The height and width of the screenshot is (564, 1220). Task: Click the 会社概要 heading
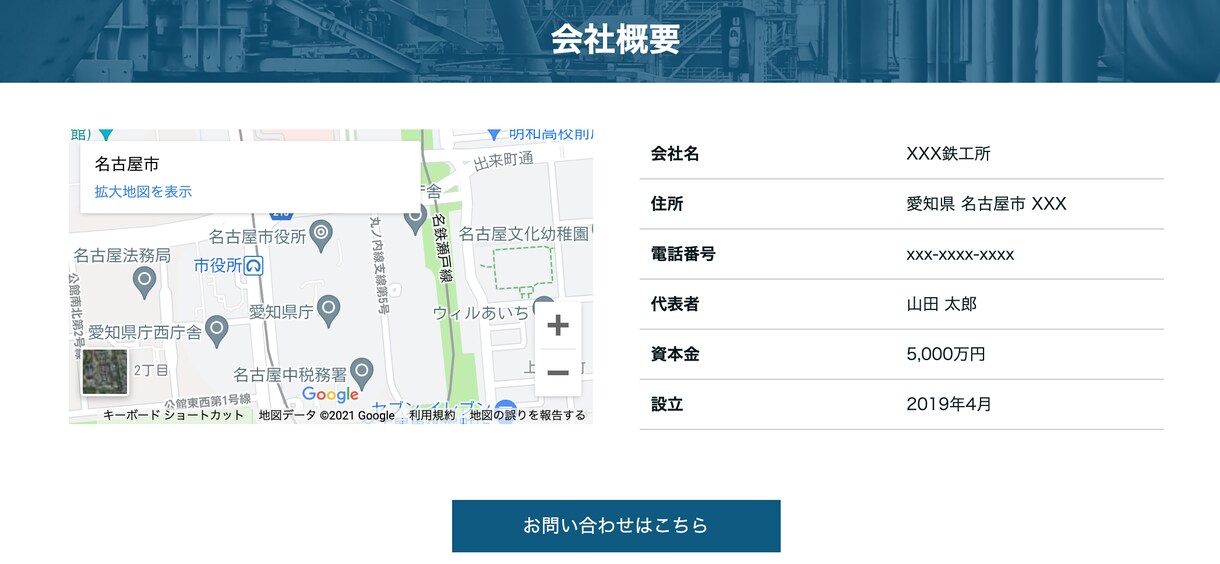[615, 39]
